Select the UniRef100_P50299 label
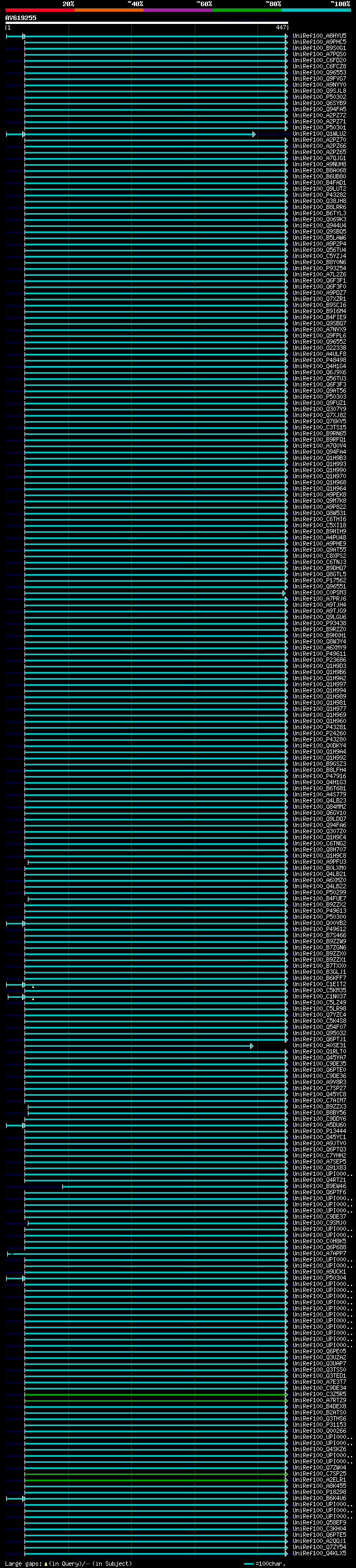 pyautogui.click(x=319, y=893)
